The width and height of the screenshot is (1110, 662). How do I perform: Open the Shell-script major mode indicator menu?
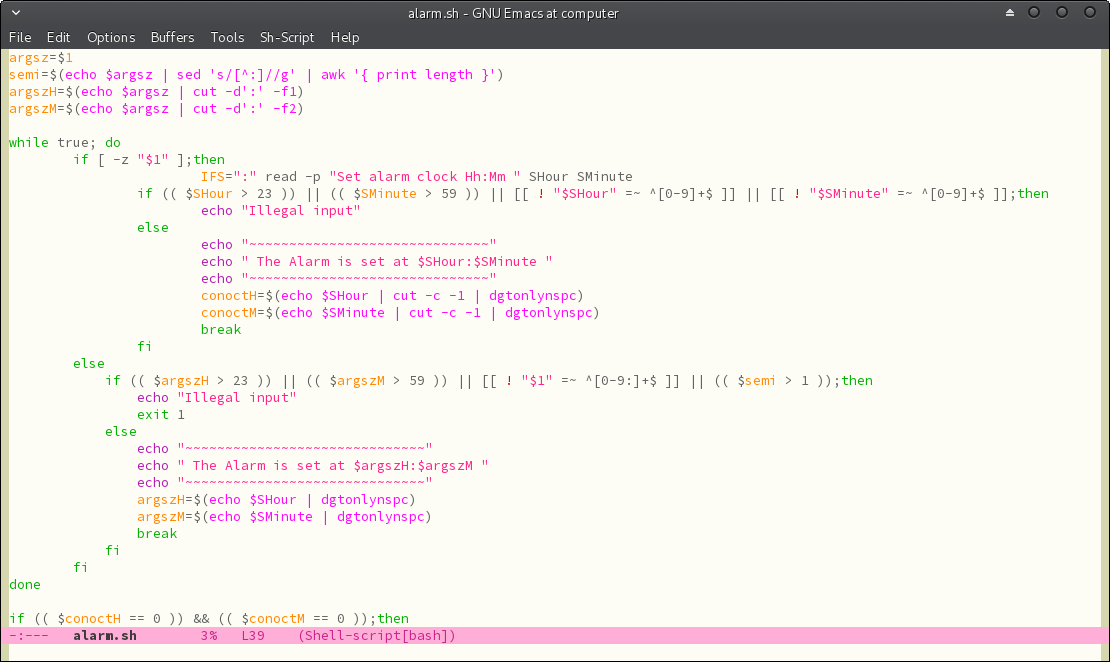[x=376, y=636]
